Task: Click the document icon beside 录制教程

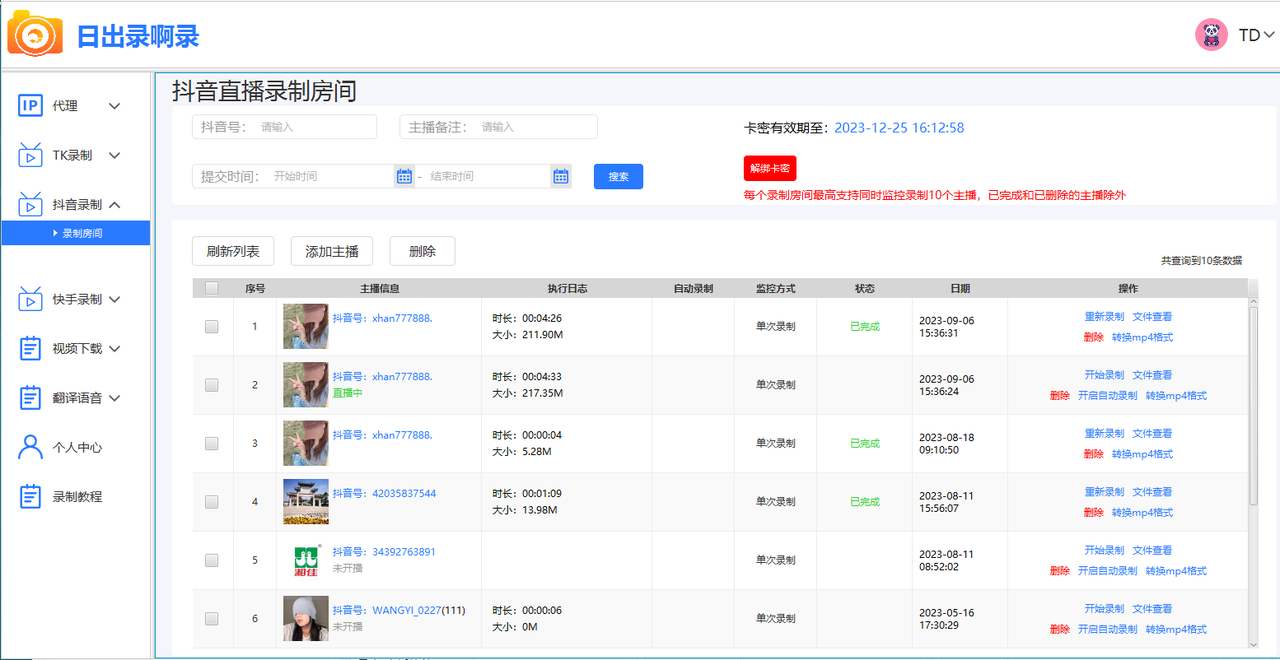Action: coord(31,496)
